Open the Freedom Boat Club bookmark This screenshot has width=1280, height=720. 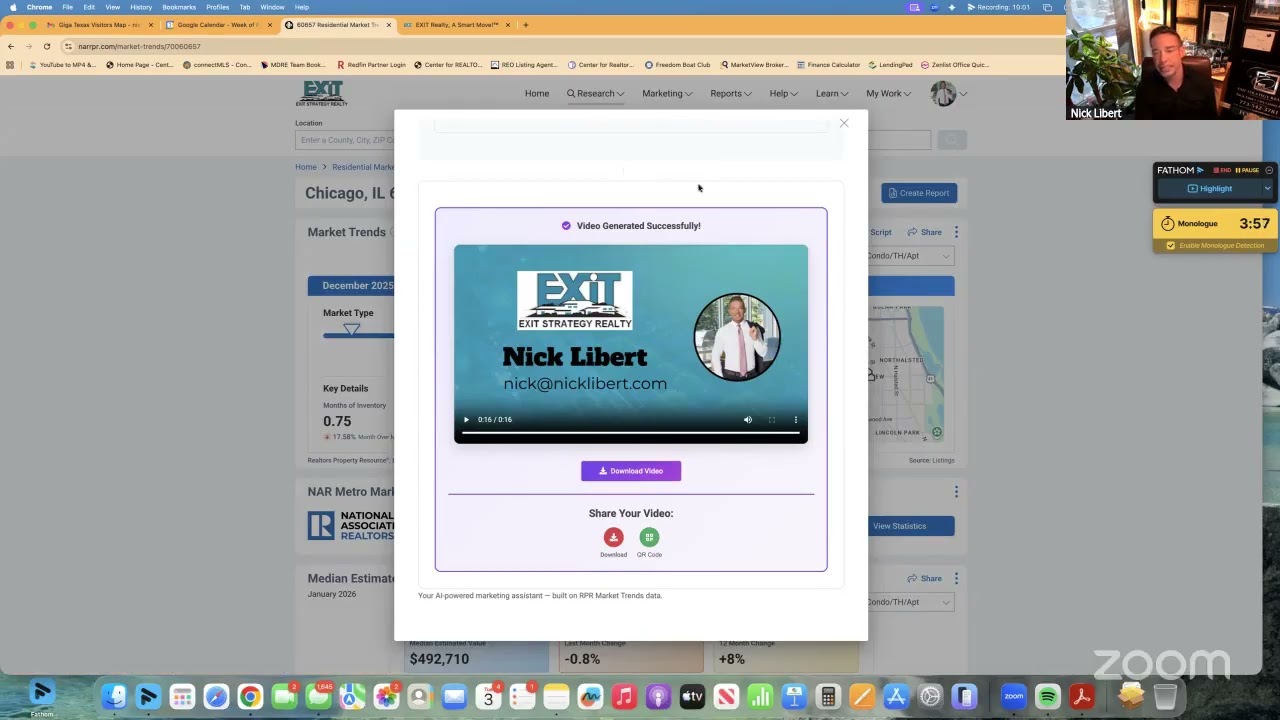[677, 65]
